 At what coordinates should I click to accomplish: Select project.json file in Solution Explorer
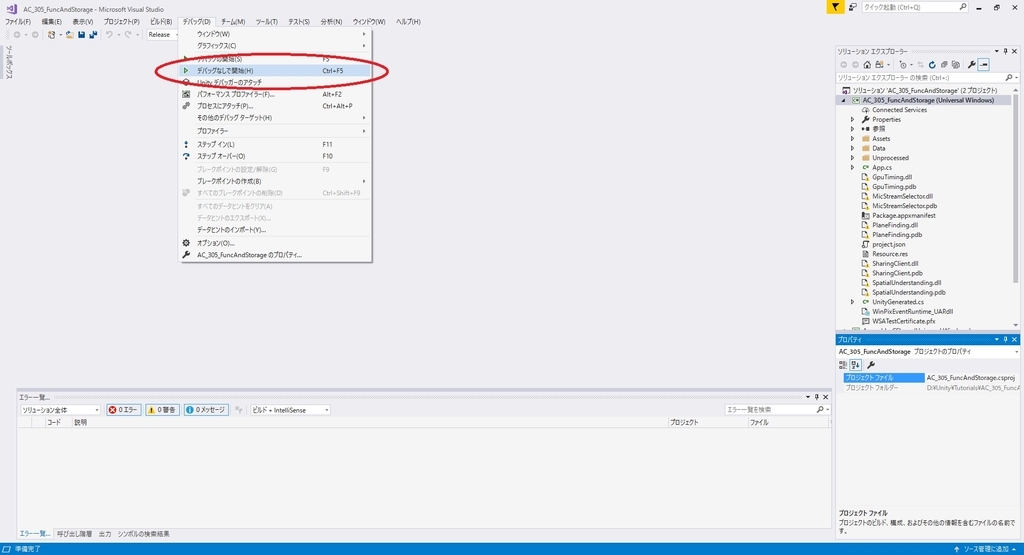click(889, 244)
